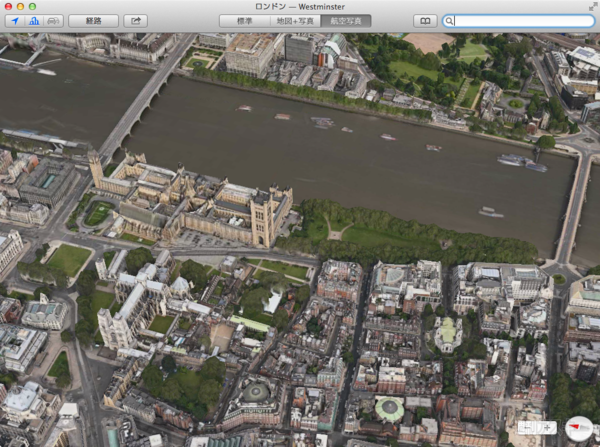Toggle traffic display car icon
This screenshot has width=600, height=447.
(53, 21)
